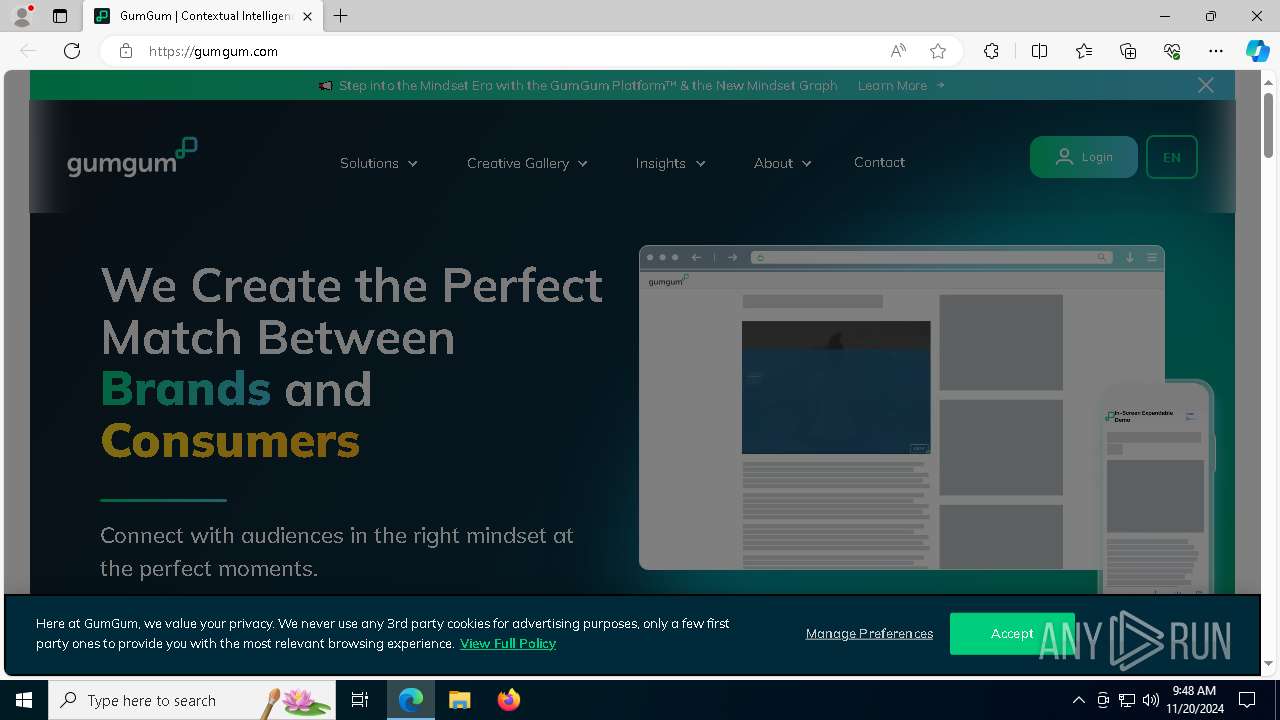This screenshot has width=1280, height=720.
Task: Close the GumGum browser tab
Action: pyautogui.click(x=307, y=16)
